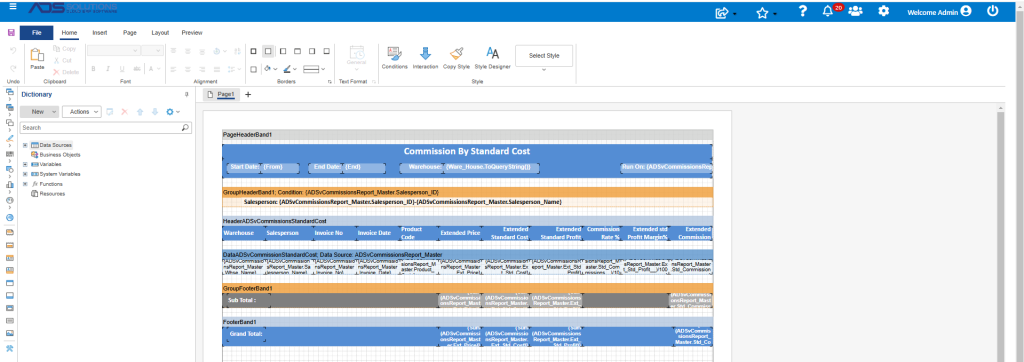Click the Dictionary search field
1024x362 pixels.
click(106, 128)
